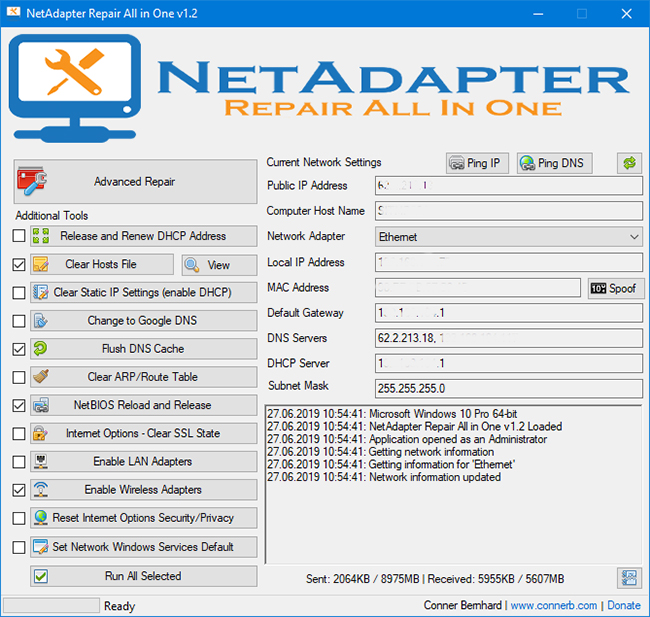Click the green Flush DNS Cache icon
Viewport: 650px width, 617px height.
41,348
